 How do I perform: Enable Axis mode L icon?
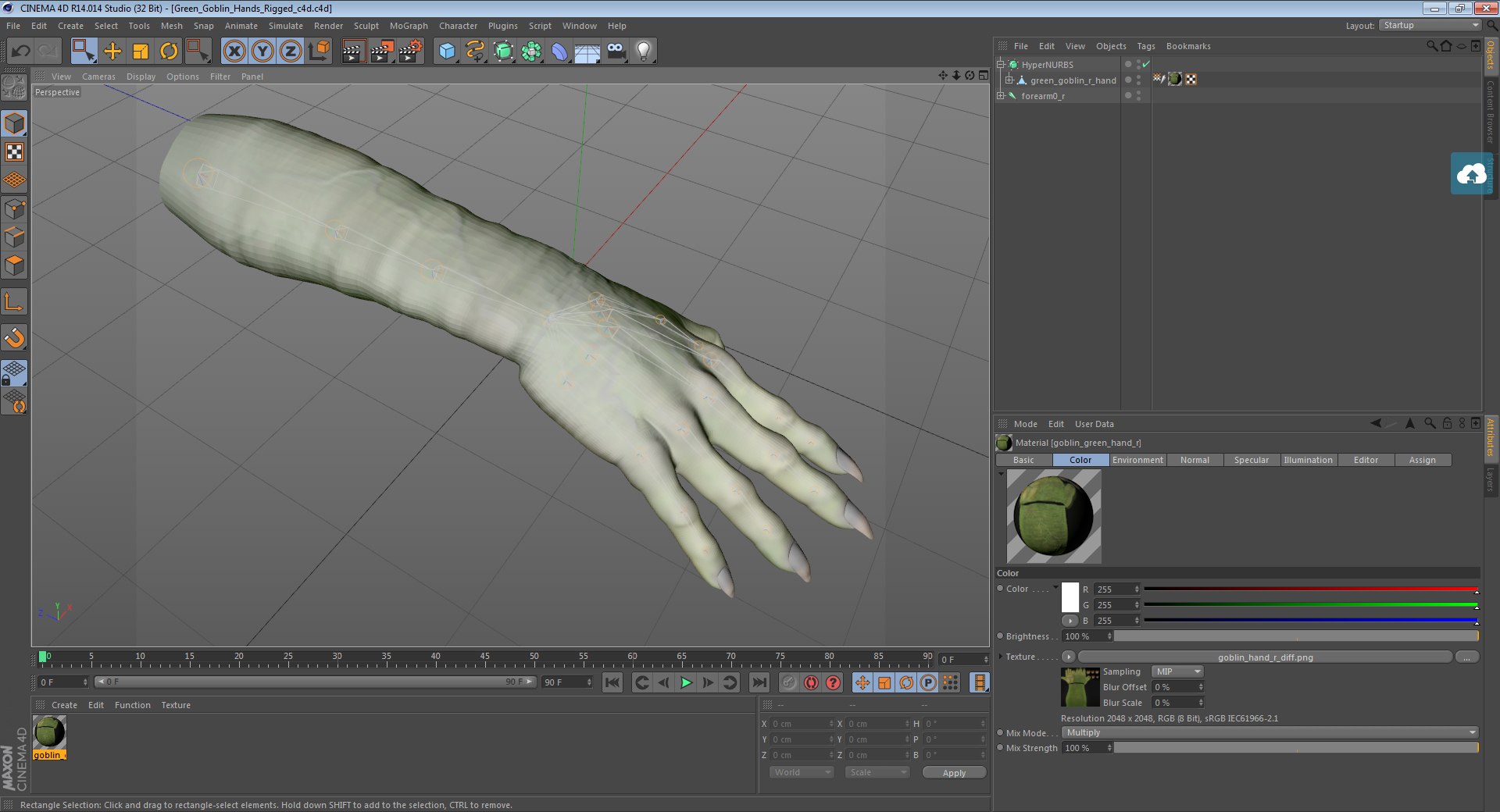point(14,301)
